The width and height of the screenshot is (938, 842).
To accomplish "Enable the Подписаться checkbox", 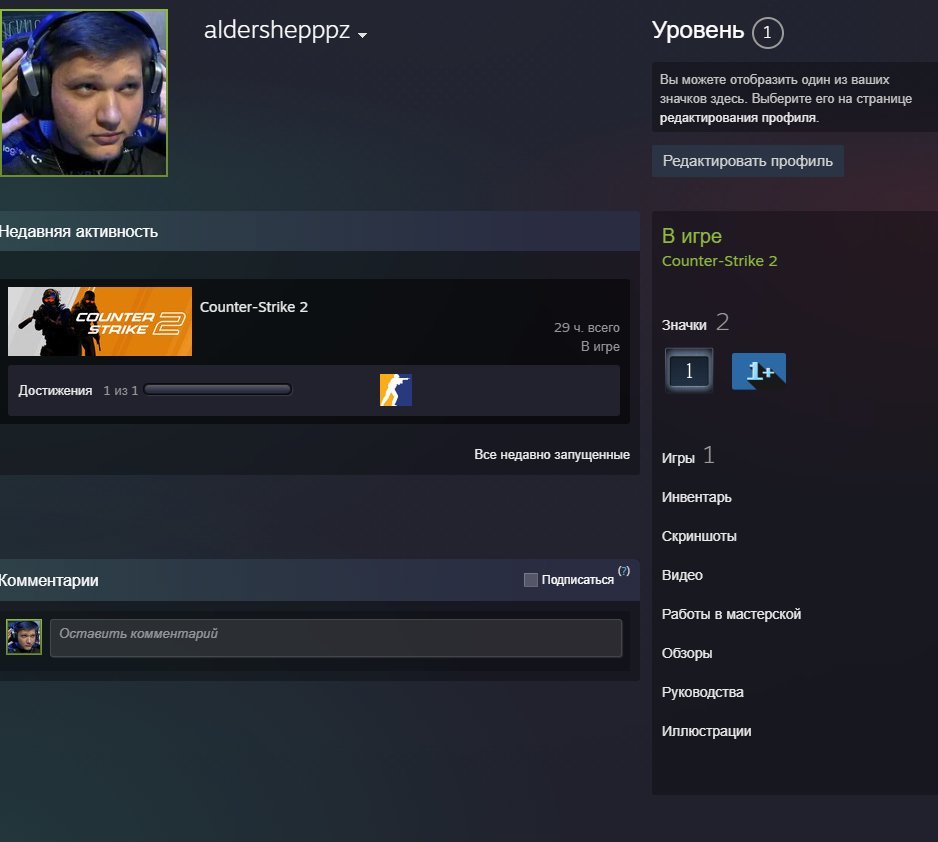I will [x=531, y=579].
